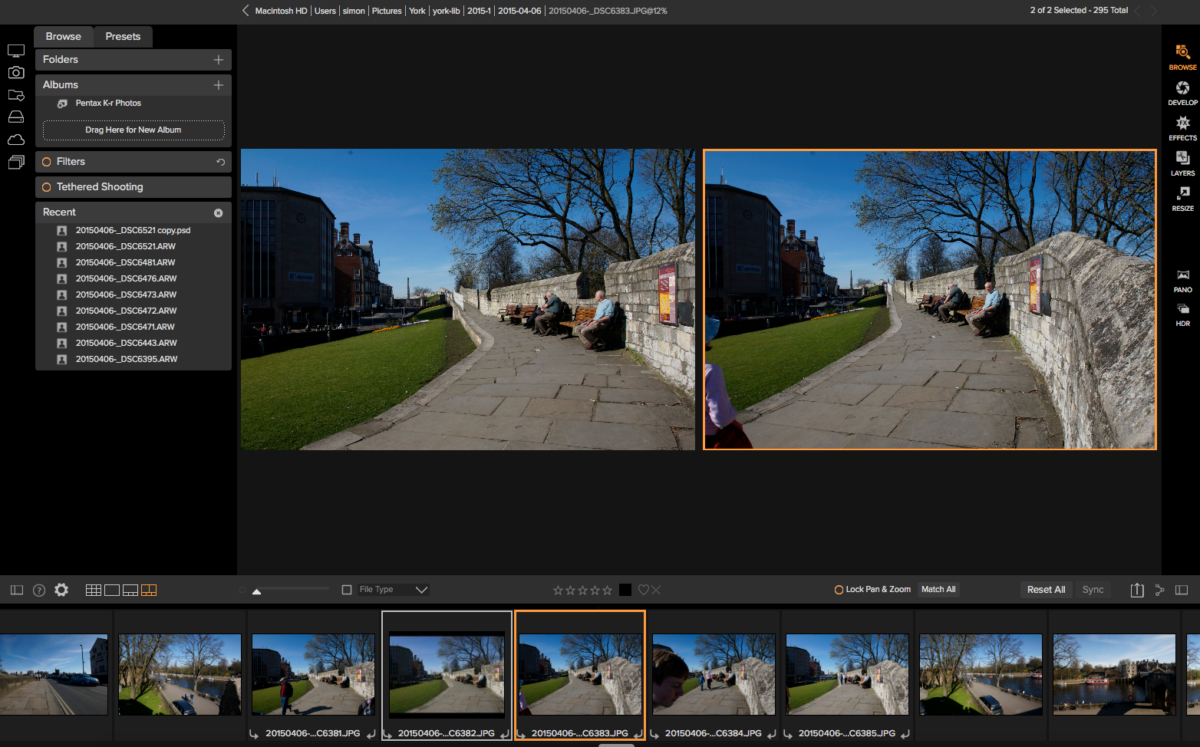The image size is (1200, 747).
Task: Click the Match All button
Action: tap(938, 590)
